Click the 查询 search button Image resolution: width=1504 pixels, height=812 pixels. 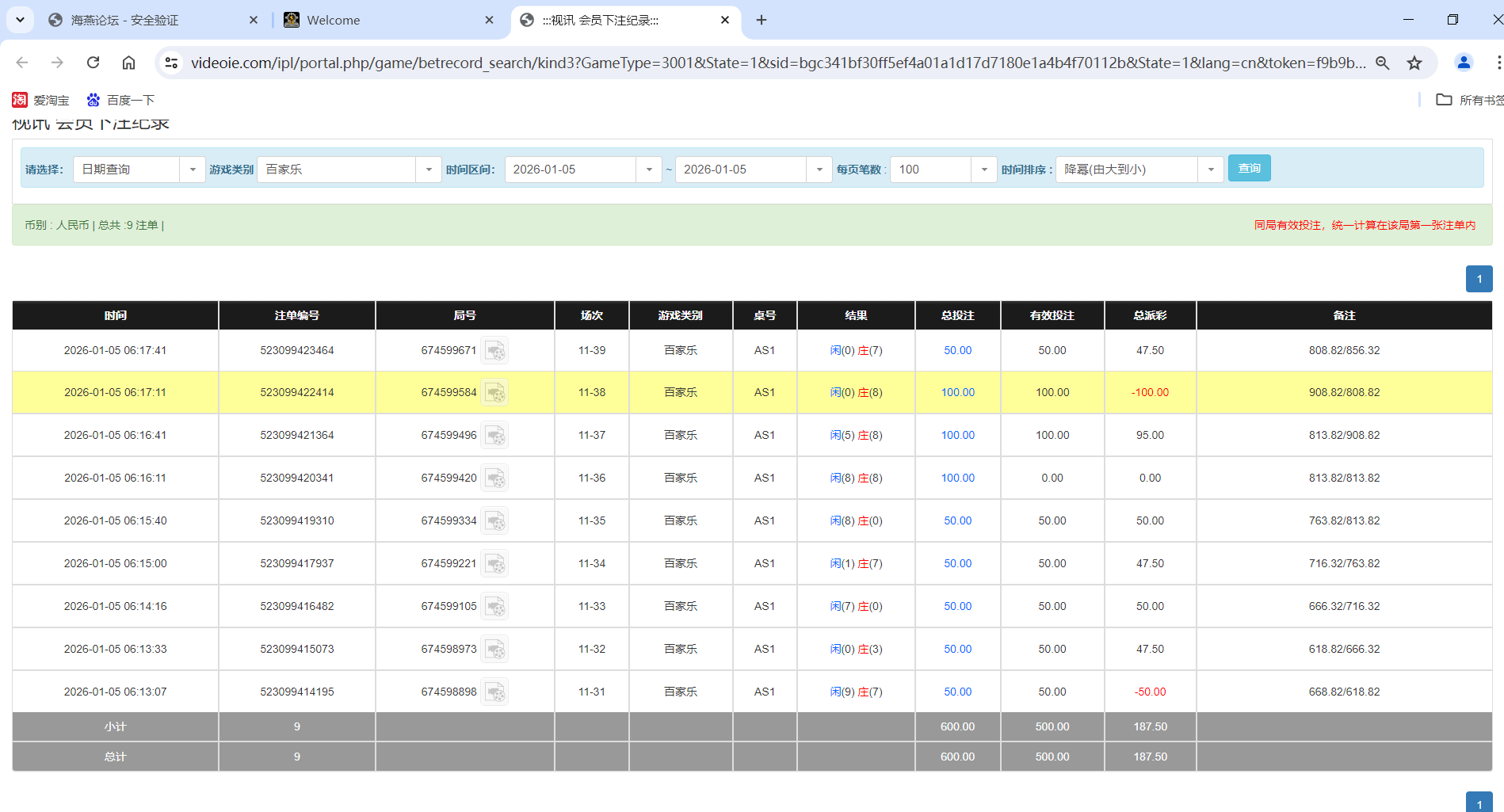click(x=1249, y=168)
